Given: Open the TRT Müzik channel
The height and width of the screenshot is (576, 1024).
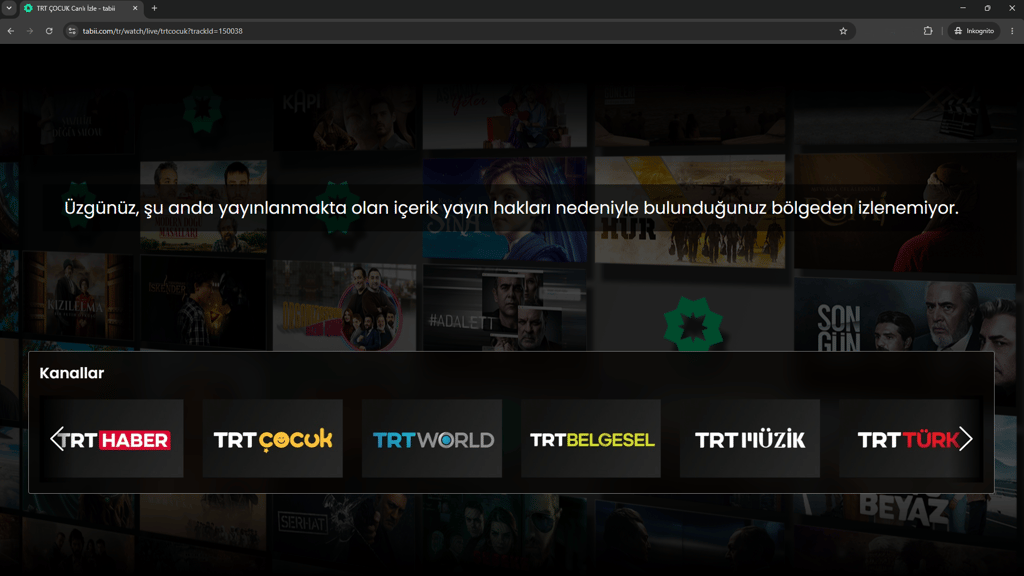Looking at the screenshot, I should coord(750,439).
